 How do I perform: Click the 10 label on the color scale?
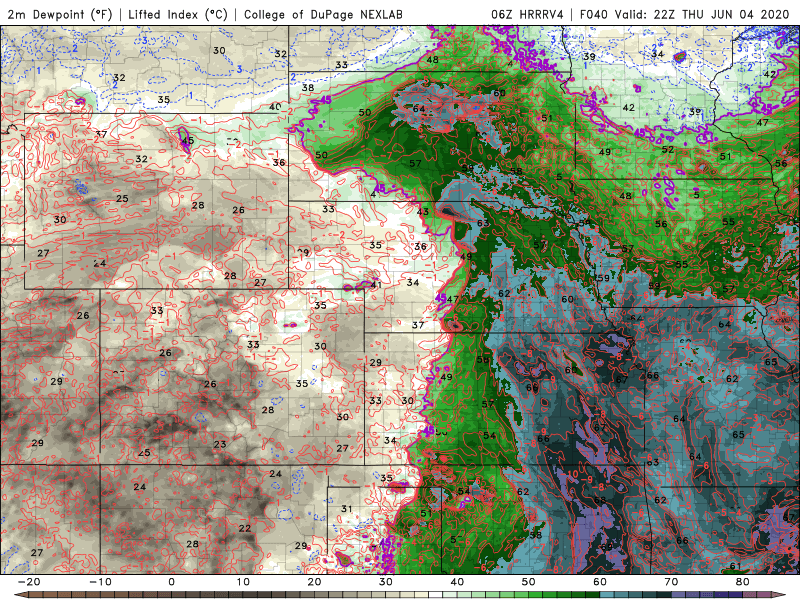click(243, 582)
